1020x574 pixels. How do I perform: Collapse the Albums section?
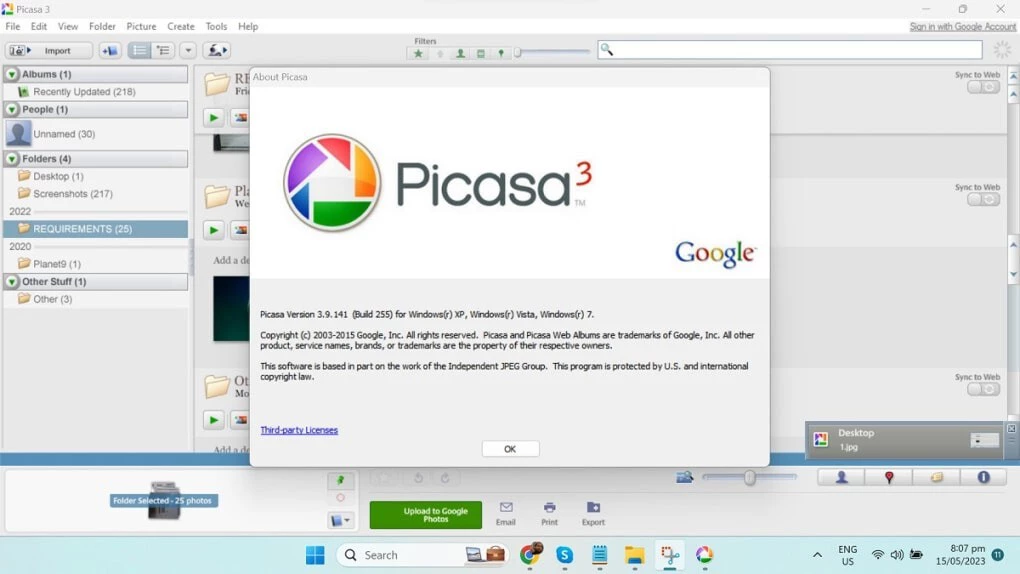point(12,74)
